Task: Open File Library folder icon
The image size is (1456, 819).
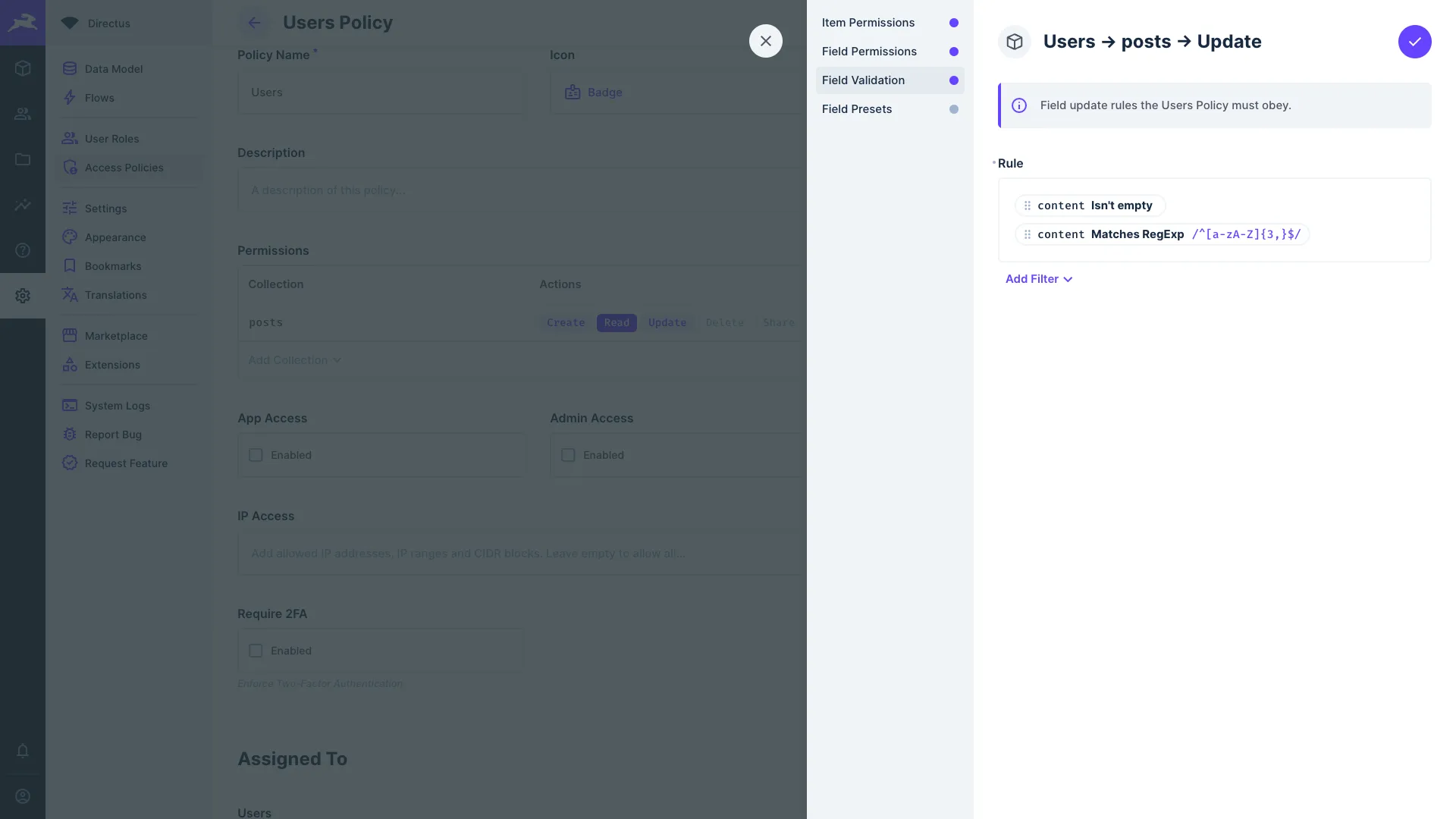Action: (23, 159)
